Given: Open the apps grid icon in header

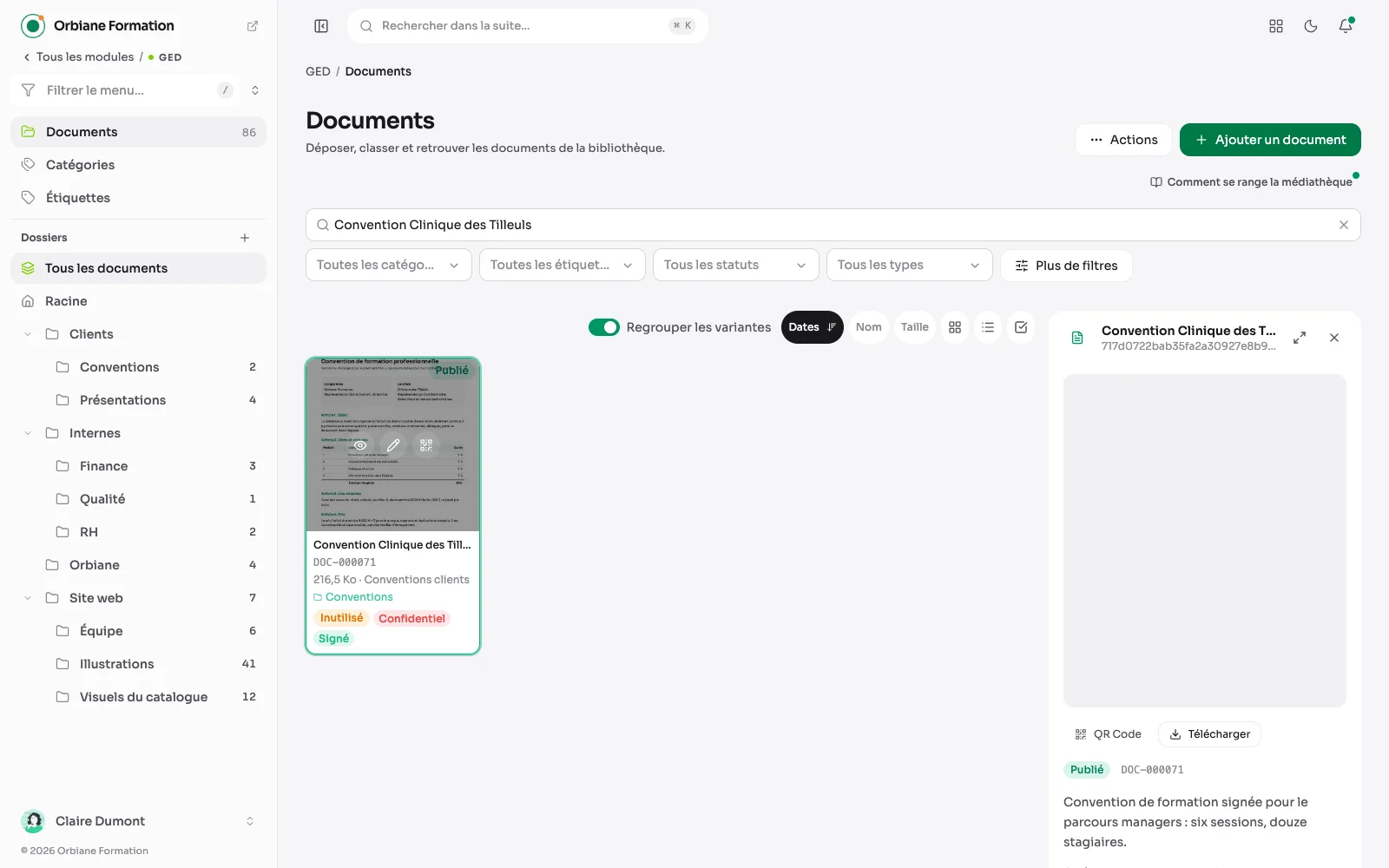Looking at the screenshot, I should click(1276, 26).
